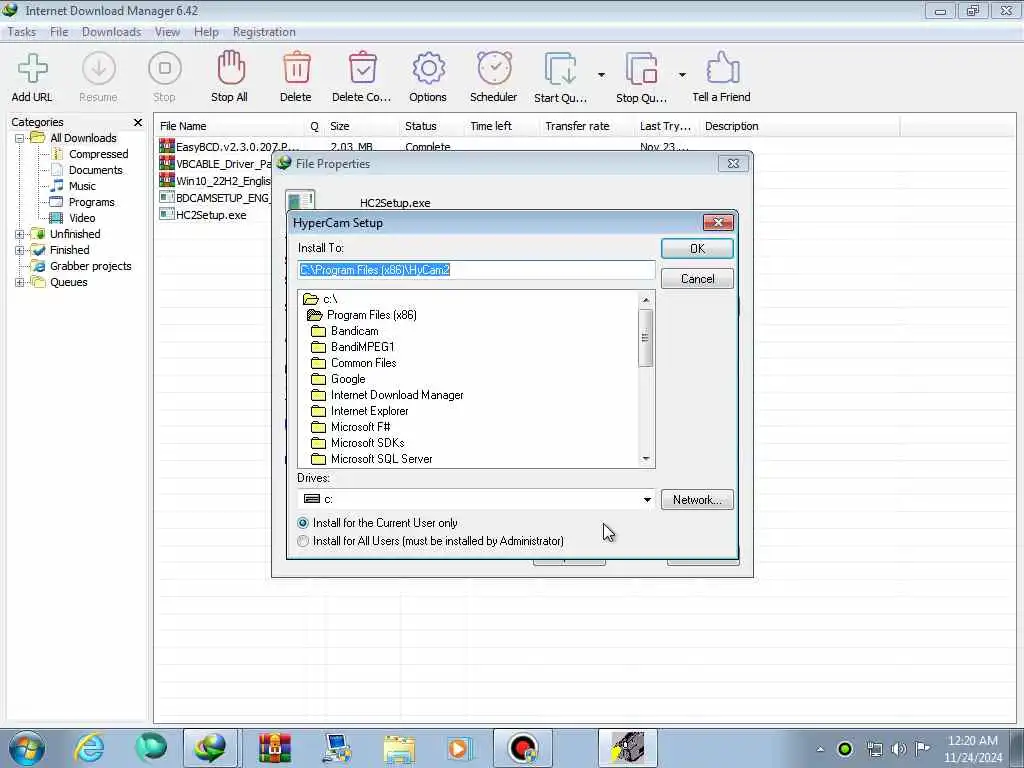Viewport: 1024px width, 768px height.
Task: Expand the Unfinished category node
Action: [x=20, y=234]
